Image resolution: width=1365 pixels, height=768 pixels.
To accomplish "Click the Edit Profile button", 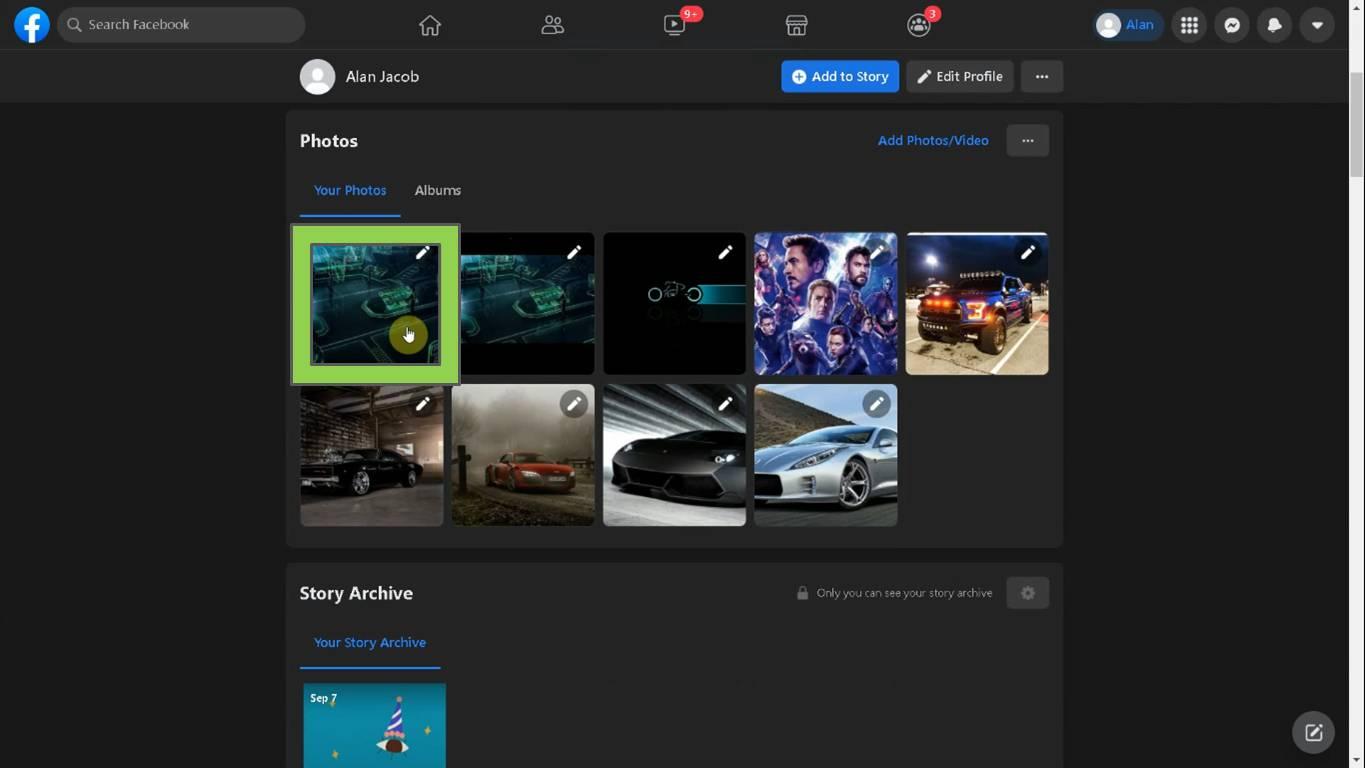I will [960, 77].
